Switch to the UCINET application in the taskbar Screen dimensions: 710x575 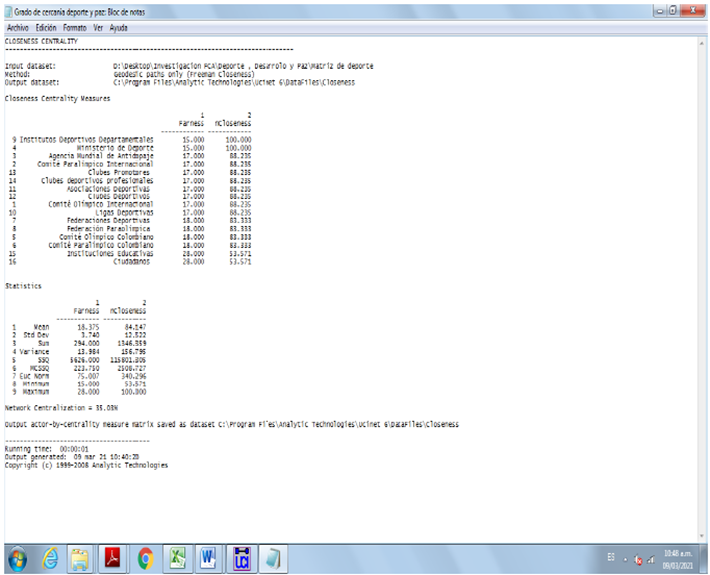[x=240, y=556]
